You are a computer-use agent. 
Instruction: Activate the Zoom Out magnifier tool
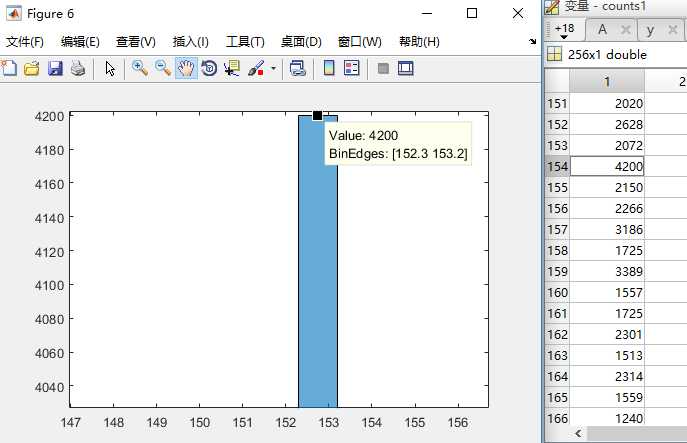click(x=163, y=68)
